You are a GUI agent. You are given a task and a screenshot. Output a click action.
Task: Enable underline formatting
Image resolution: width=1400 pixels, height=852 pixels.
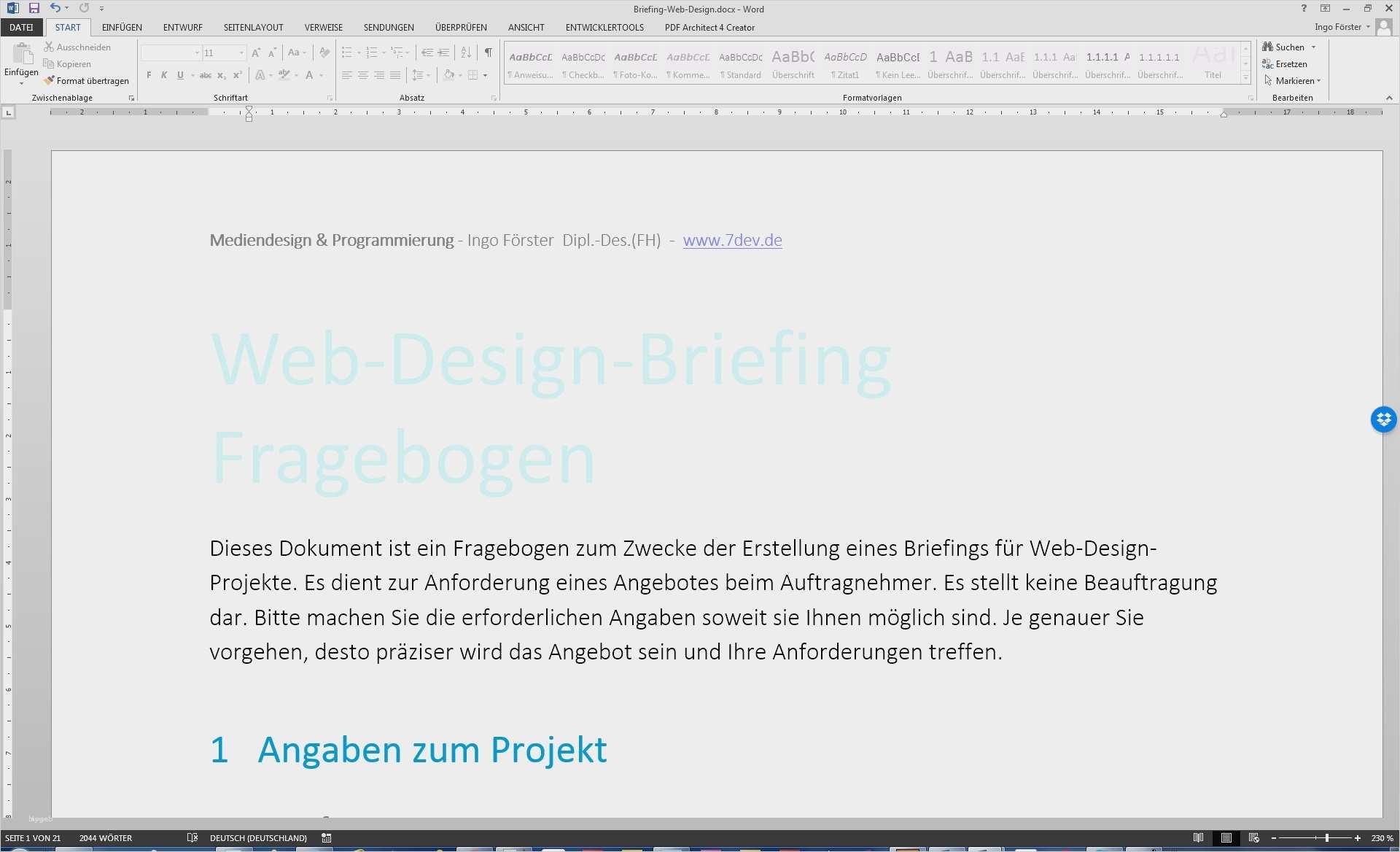pos(180,74)
